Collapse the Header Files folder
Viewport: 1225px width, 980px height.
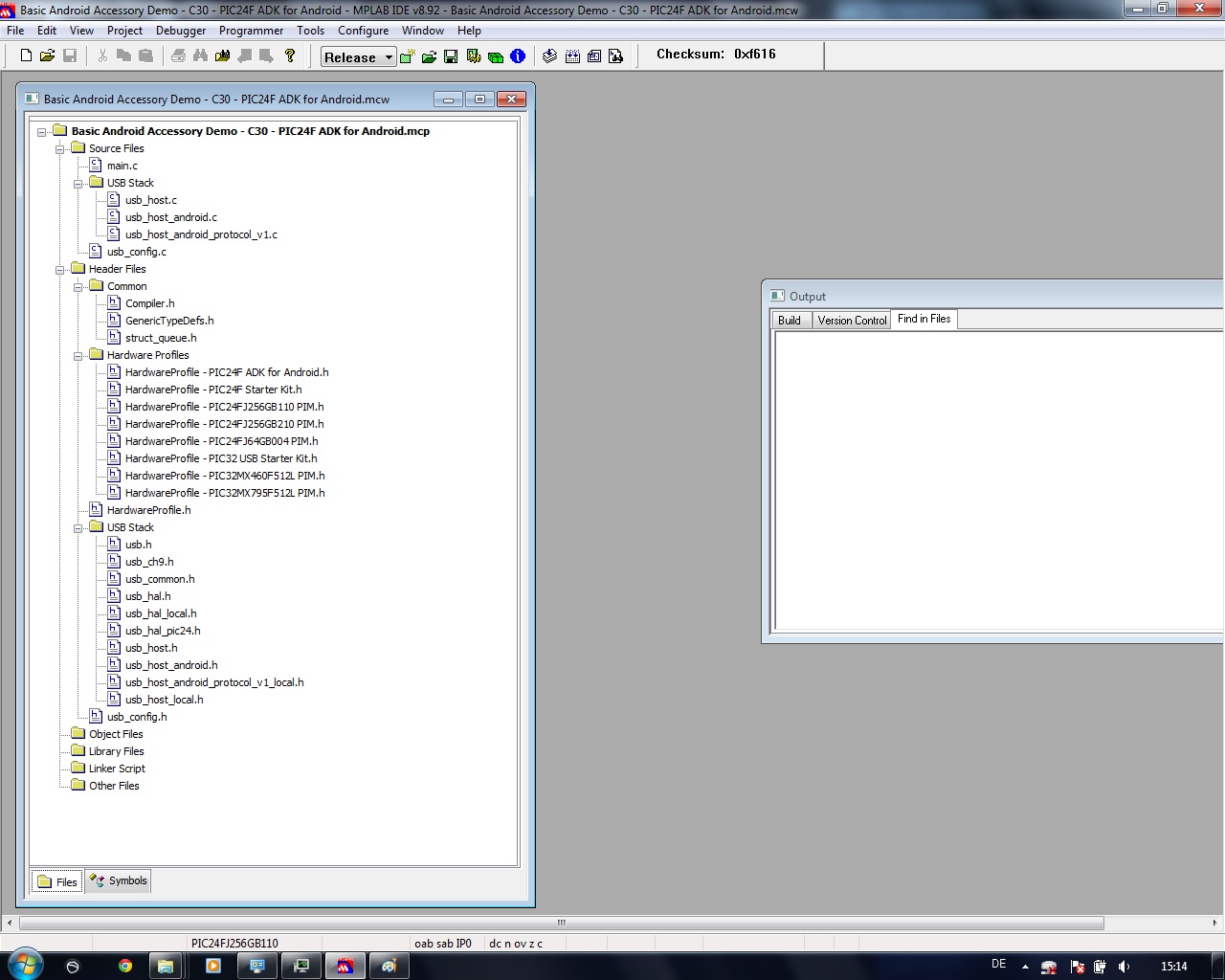tap(60, 270)
